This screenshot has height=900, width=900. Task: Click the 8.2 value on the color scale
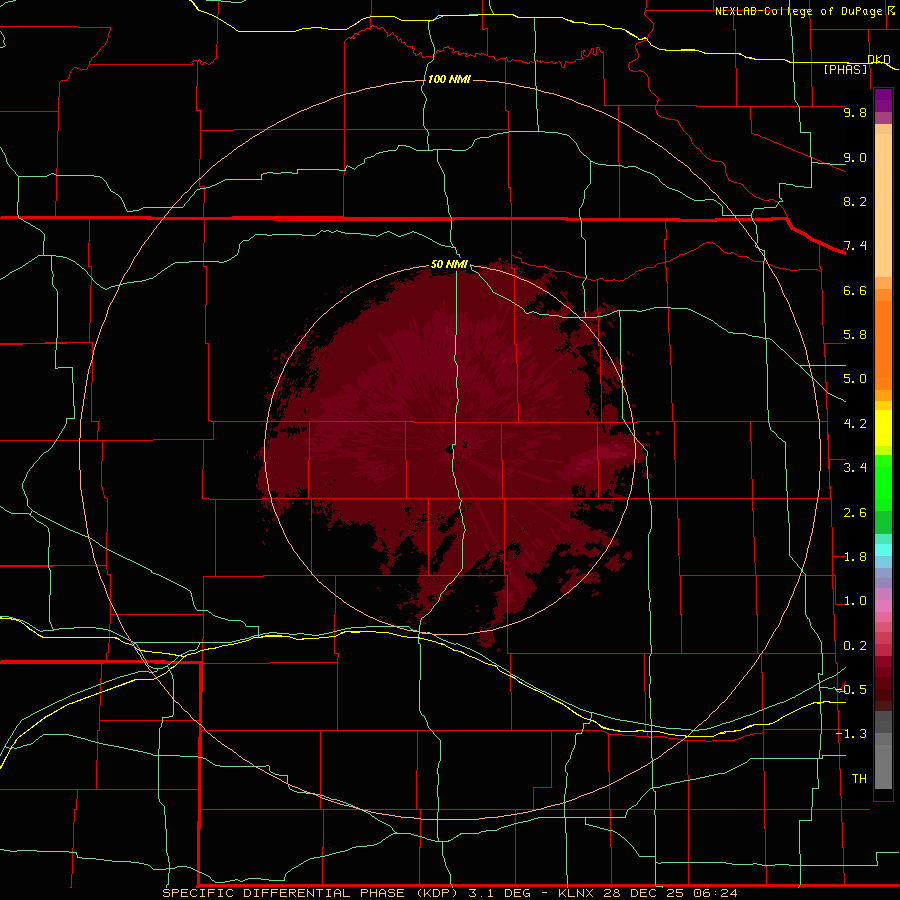(x=855, y=201)
